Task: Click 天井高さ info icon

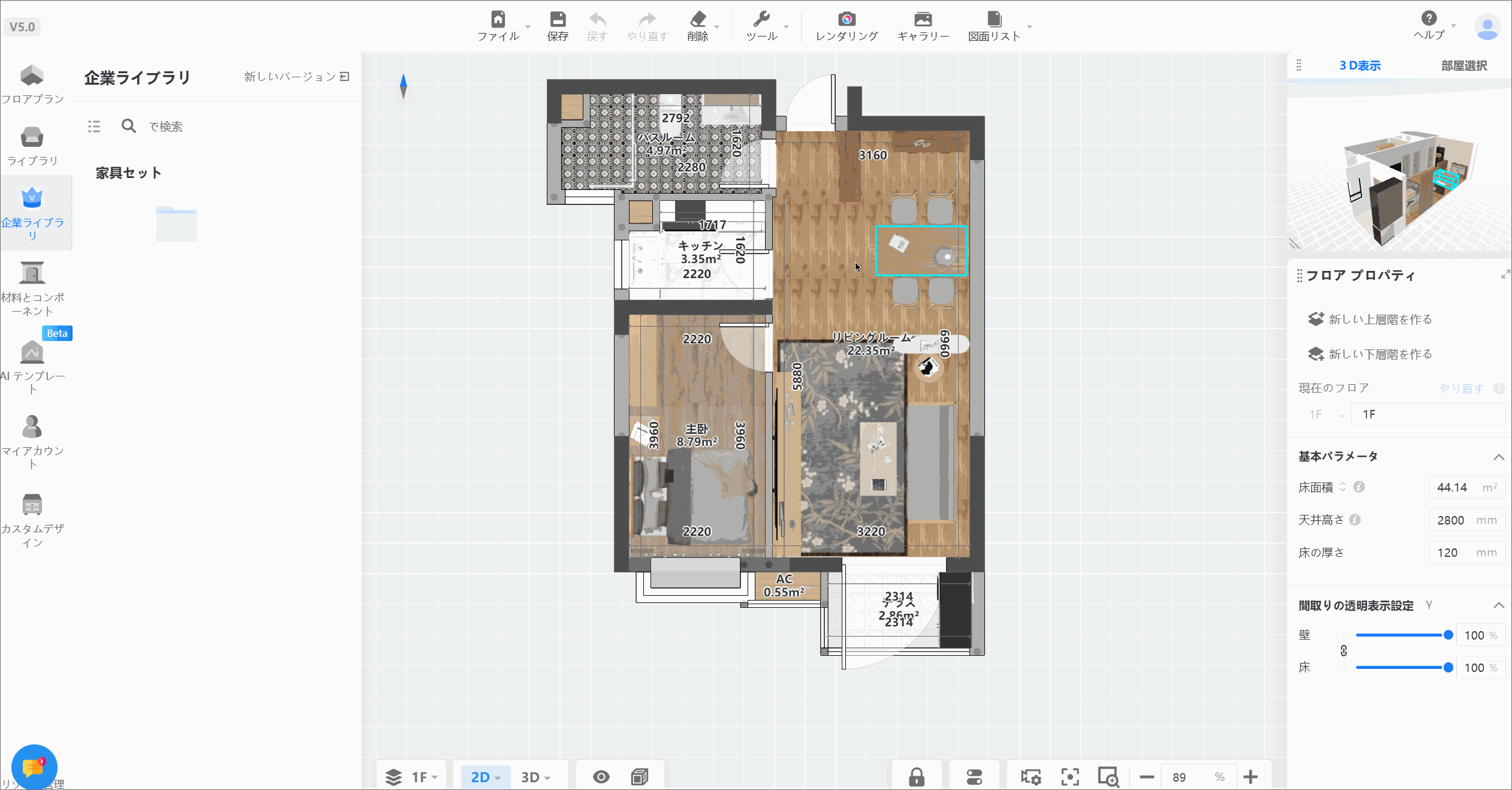Action: [x=1355, y=520]
